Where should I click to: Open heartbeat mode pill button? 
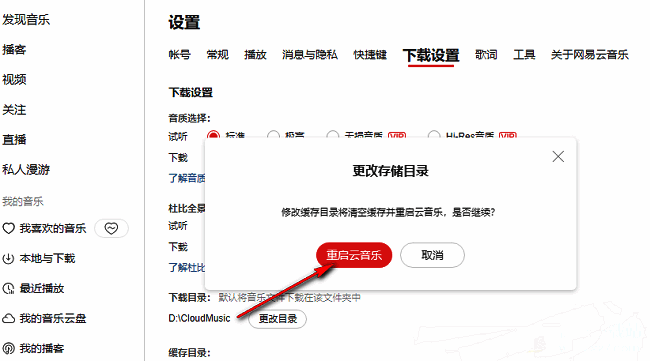pyautogui.click(x=111, y=228)
